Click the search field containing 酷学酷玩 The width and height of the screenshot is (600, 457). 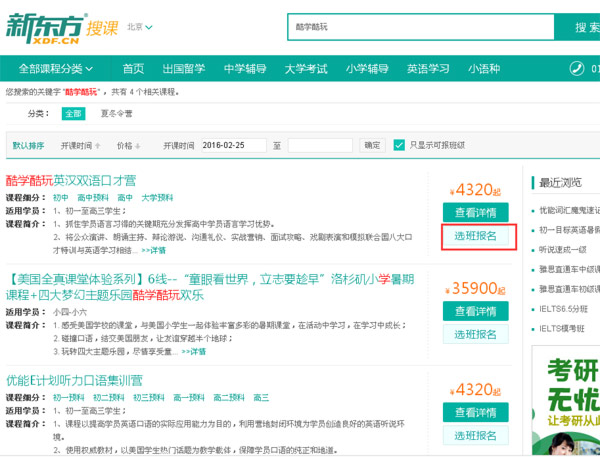[x=420, y=27]
